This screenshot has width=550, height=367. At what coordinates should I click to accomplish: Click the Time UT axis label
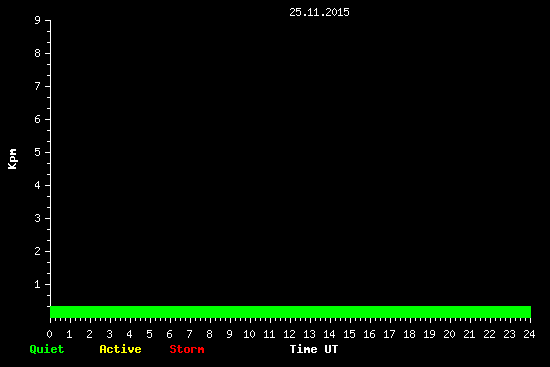coord(314,349)
